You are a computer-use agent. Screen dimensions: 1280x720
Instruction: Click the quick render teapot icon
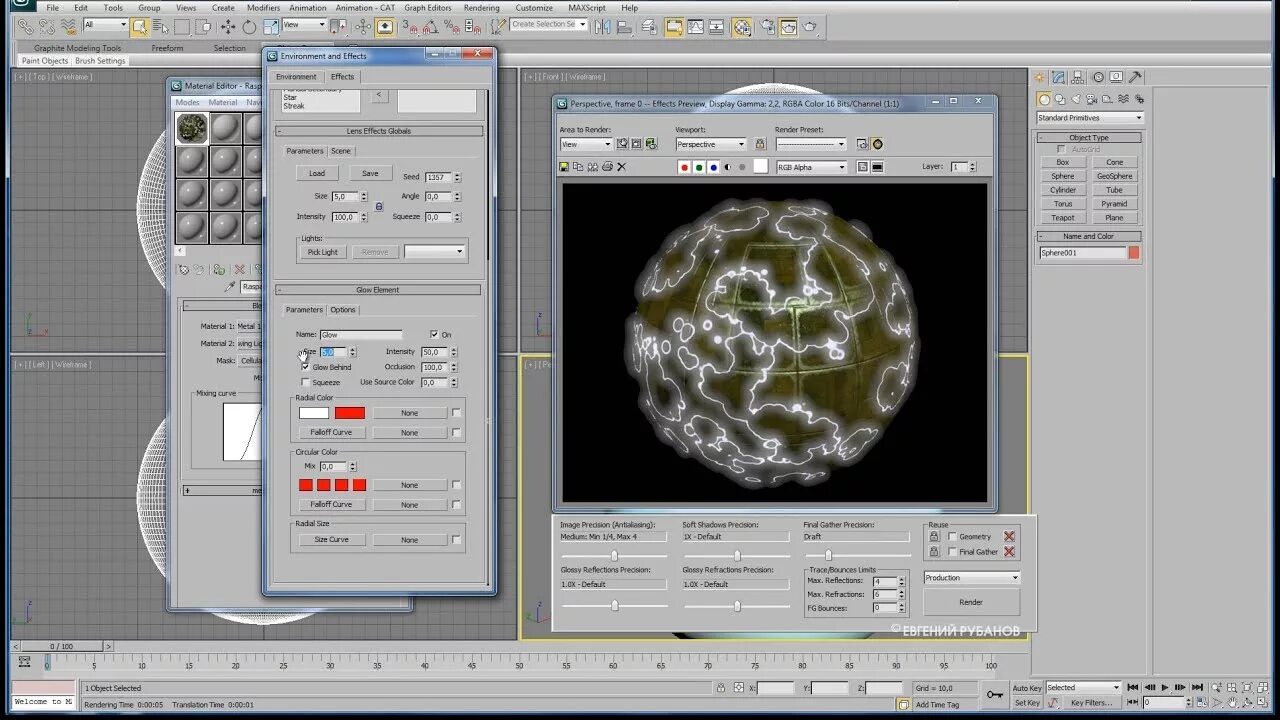(810, 27)
